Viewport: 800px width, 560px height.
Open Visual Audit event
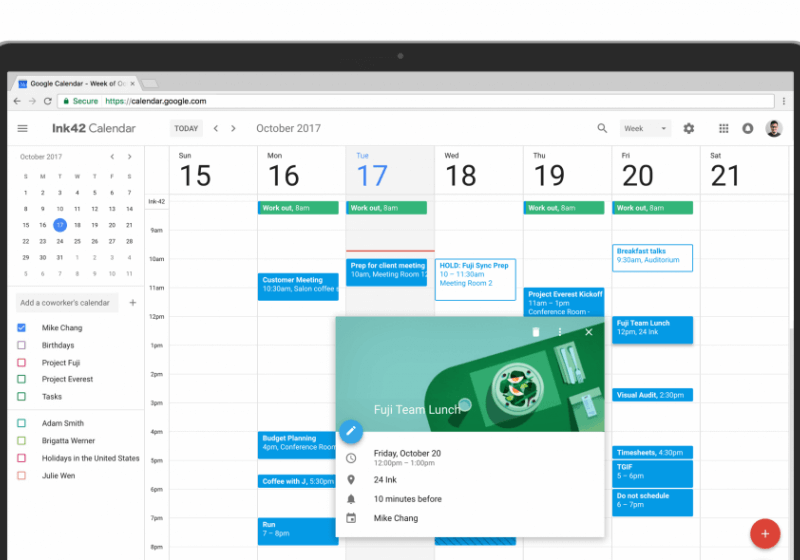click(652, 395)
